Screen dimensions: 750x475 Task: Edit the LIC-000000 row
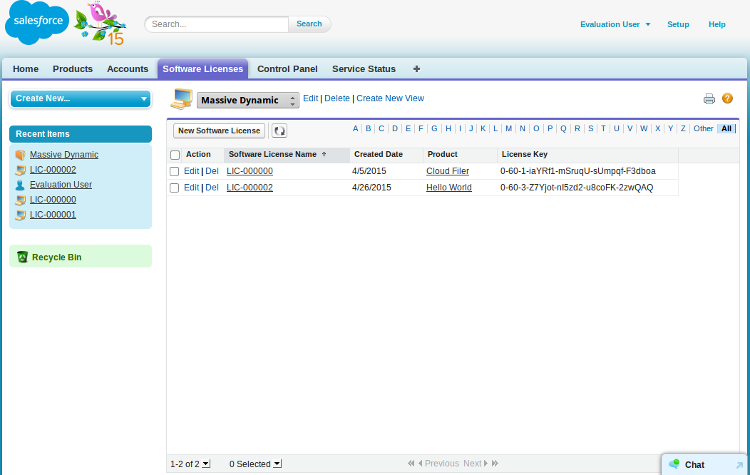tap(191, 171)
